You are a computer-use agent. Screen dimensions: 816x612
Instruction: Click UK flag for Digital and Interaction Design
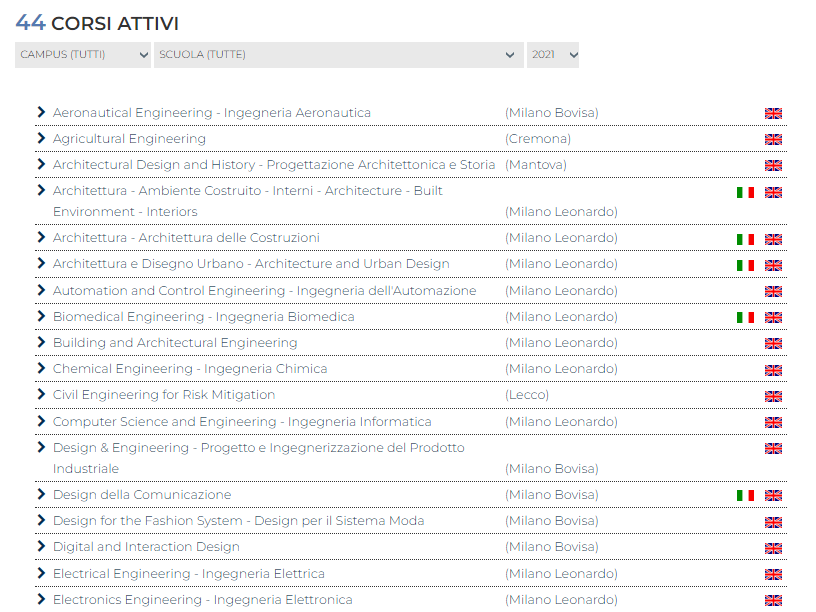773,549
